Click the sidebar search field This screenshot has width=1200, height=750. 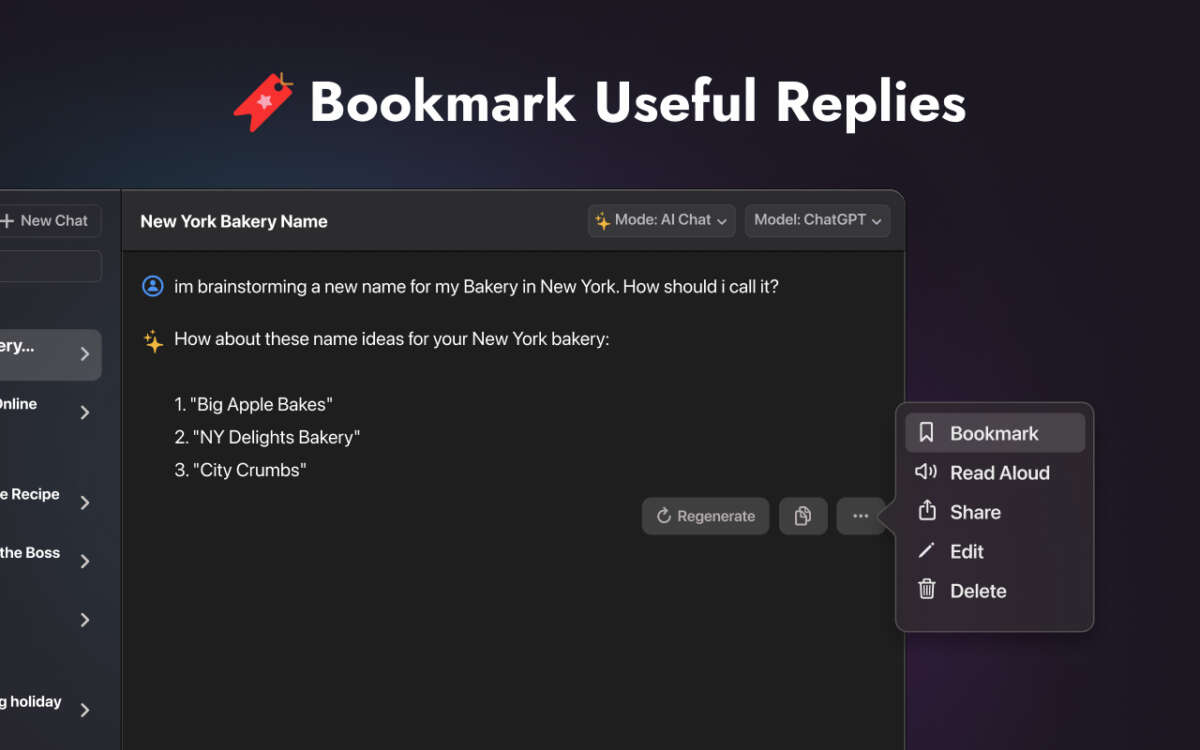50,266
